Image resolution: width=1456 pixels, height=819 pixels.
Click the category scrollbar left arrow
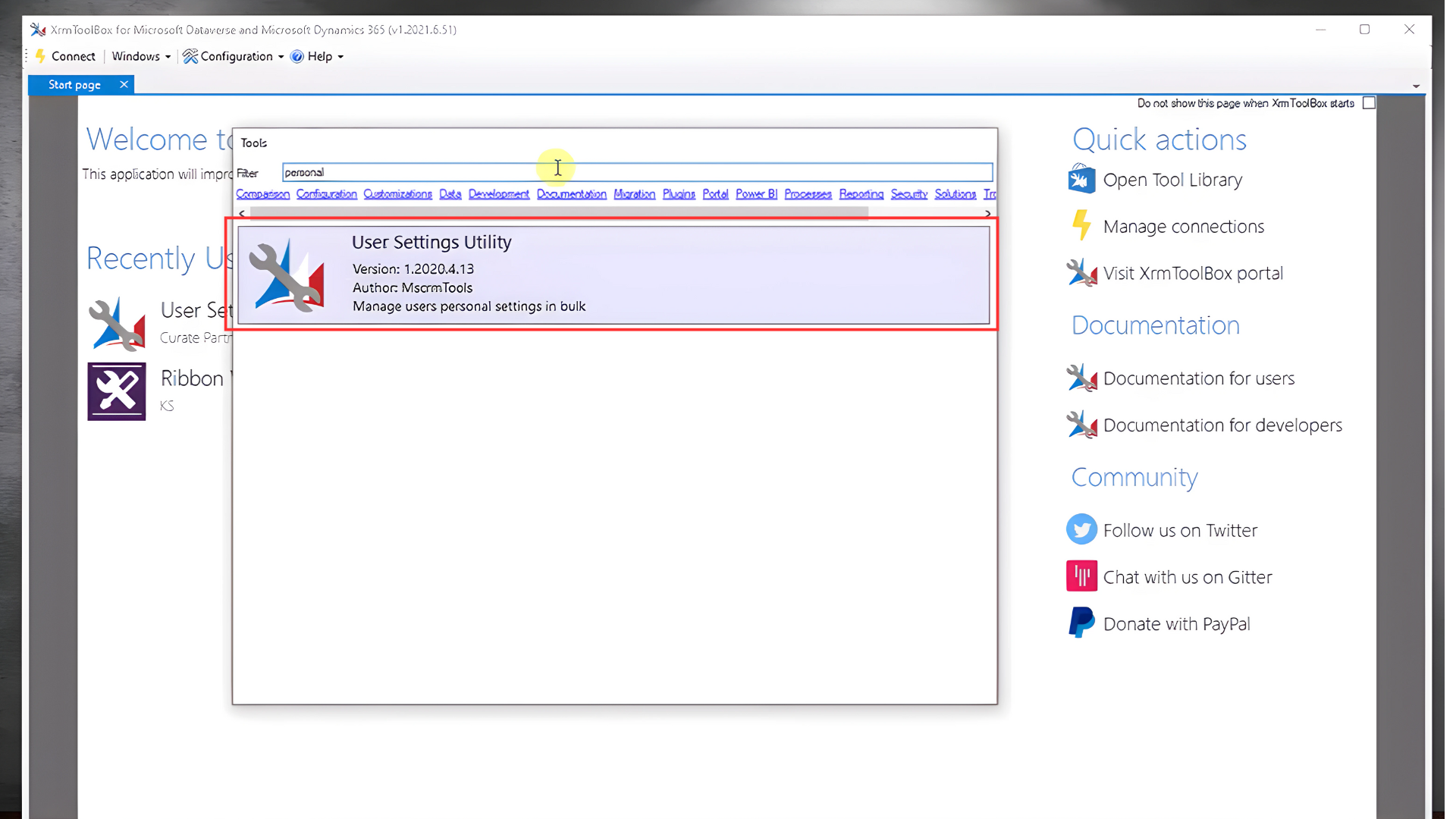(x=242, y=213)
